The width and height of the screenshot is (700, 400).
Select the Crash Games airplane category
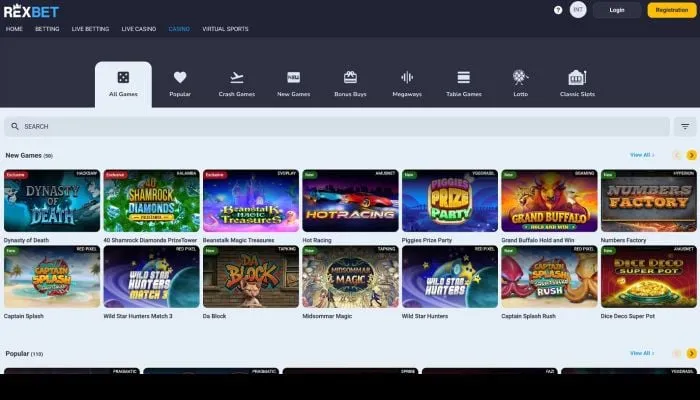click(237, 84)
